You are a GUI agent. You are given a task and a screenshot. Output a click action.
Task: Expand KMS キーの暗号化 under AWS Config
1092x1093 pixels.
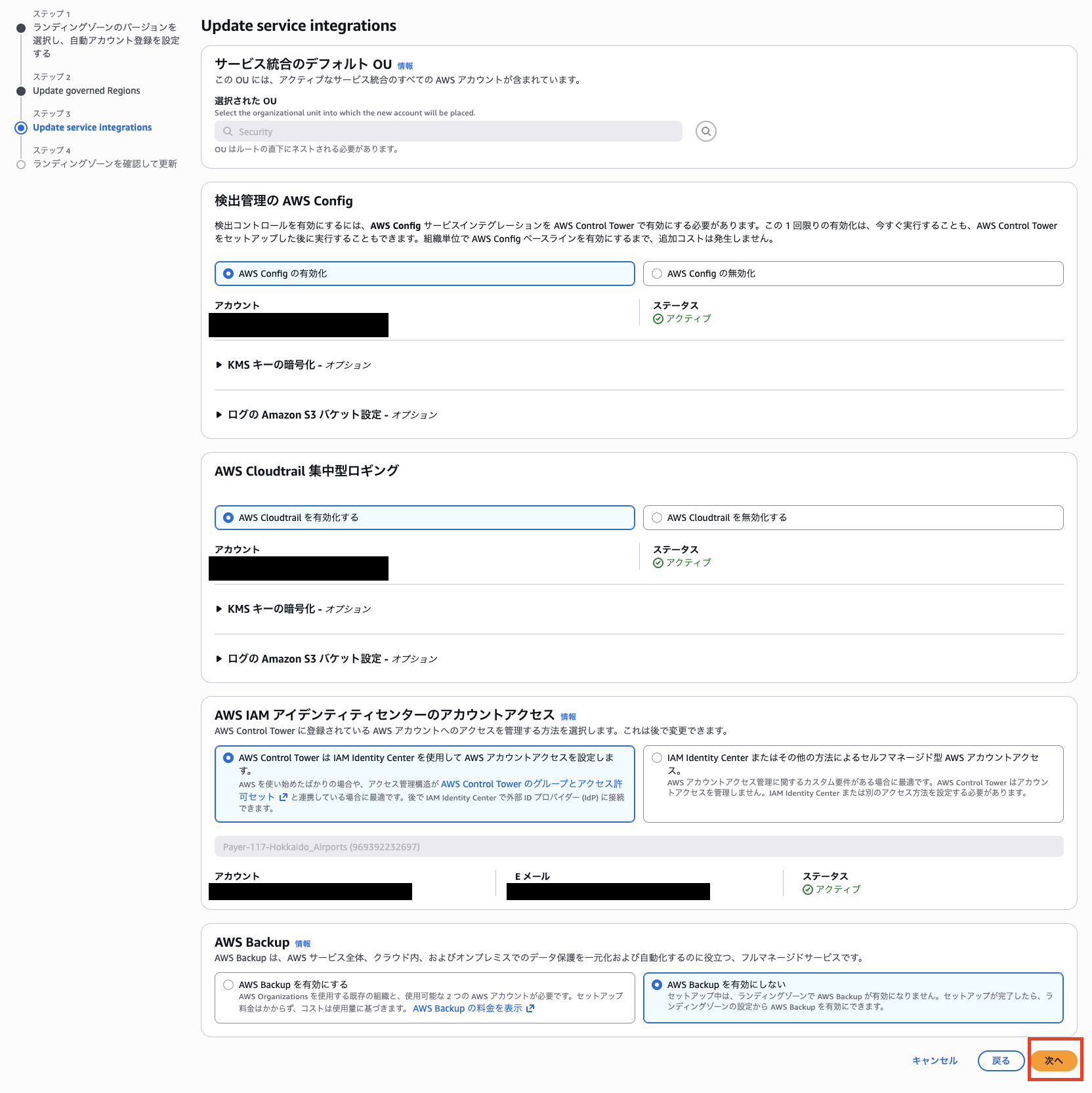click(x=293, y=365)
